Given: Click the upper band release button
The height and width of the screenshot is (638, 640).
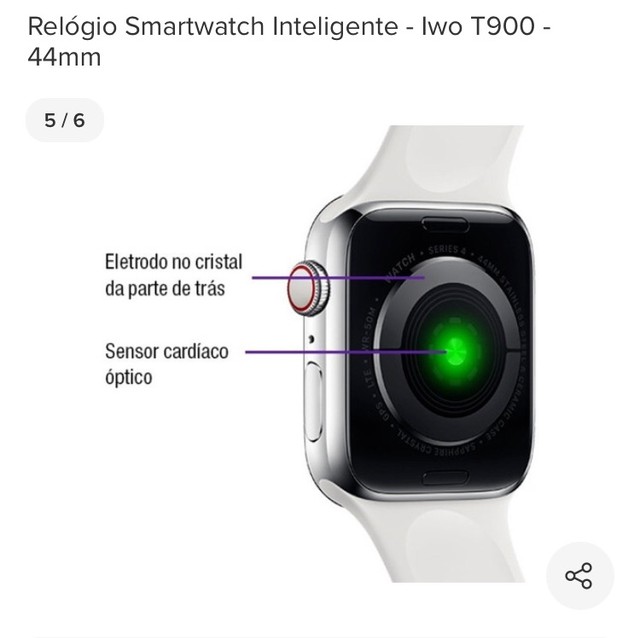Looking at the screenshot, I should [445, 224].
